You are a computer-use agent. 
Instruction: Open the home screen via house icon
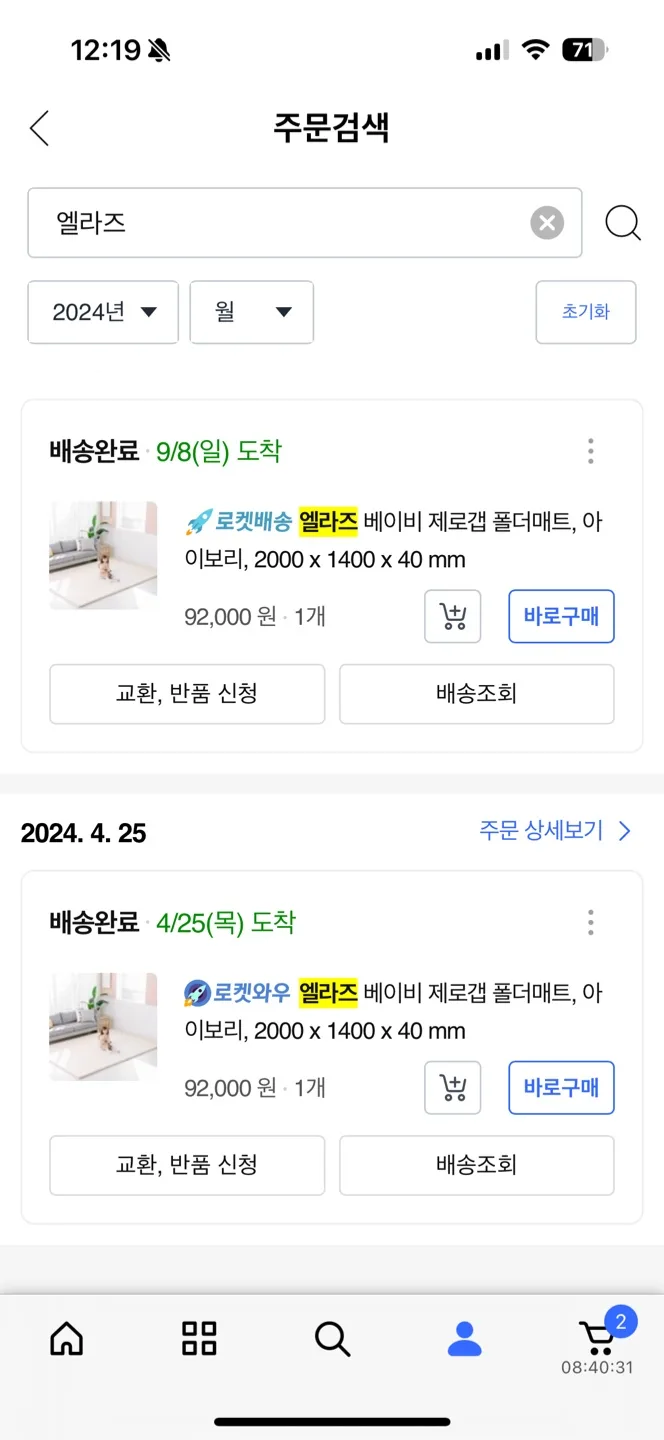[66, 1339]
